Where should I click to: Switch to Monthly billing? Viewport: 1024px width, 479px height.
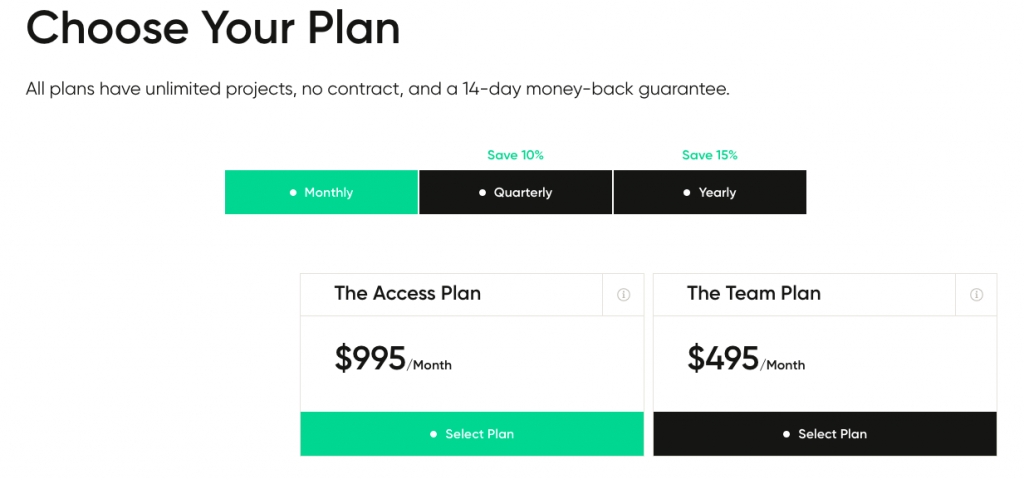tap(321, 192)
